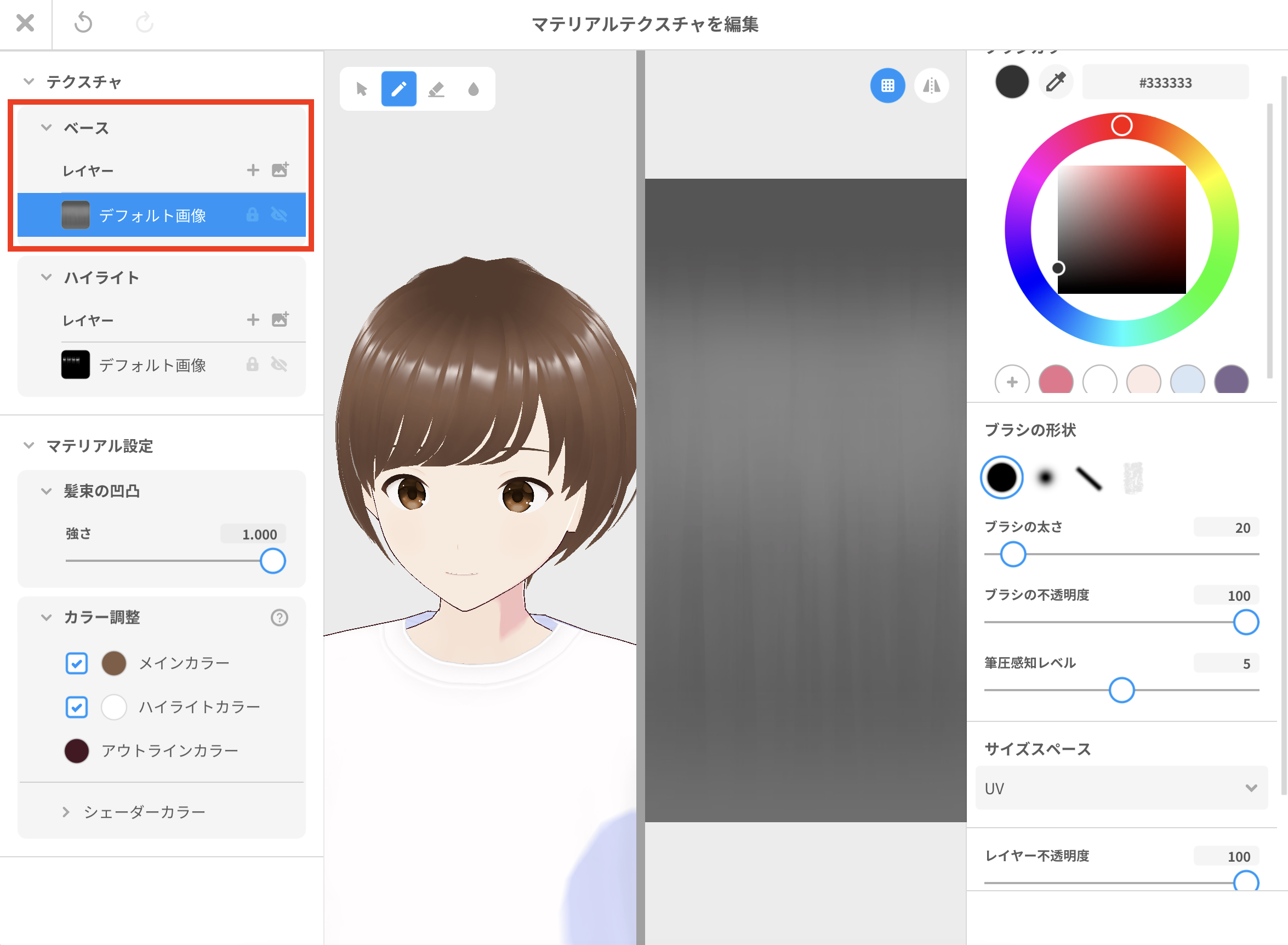The height and width of the screenshot is (945, 1288).
Task: Toggle visibility of ベース デフォルト画像 layer
Action: click(x=279, y=214)
